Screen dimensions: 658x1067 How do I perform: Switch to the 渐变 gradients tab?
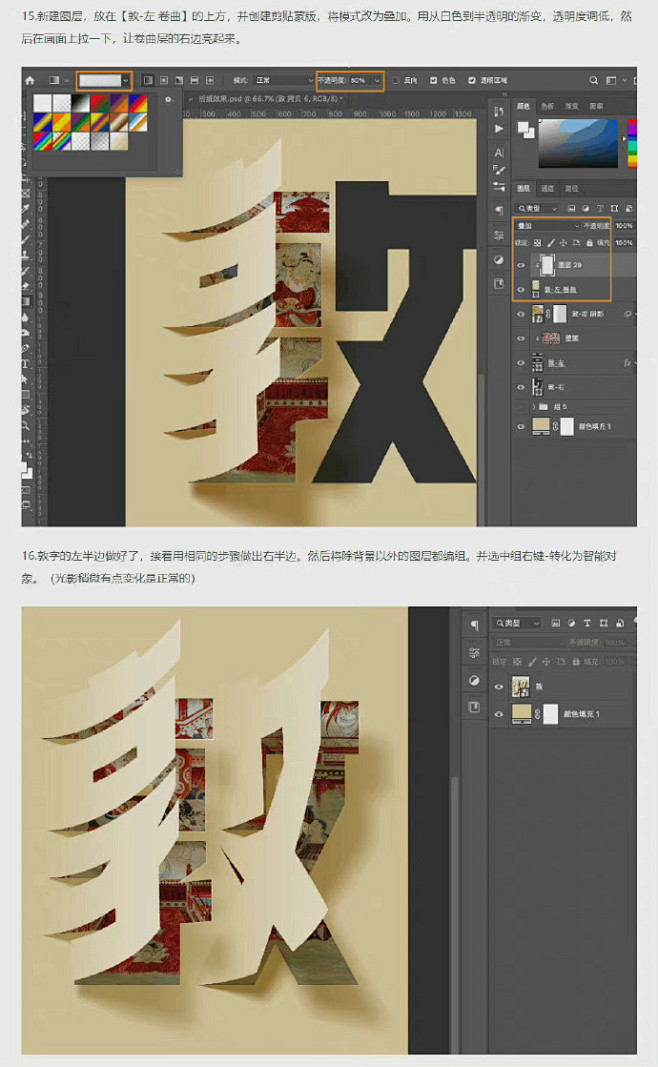coord(572,106)
